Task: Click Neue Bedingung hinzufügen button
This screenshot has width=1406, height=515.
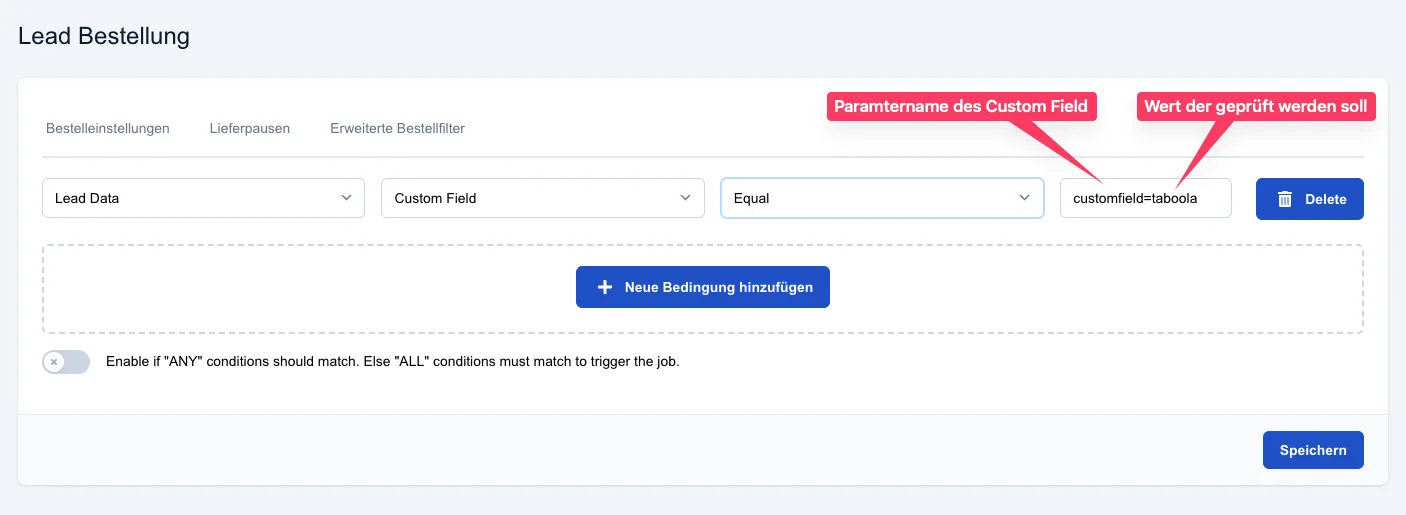Action: pos(703,287)
